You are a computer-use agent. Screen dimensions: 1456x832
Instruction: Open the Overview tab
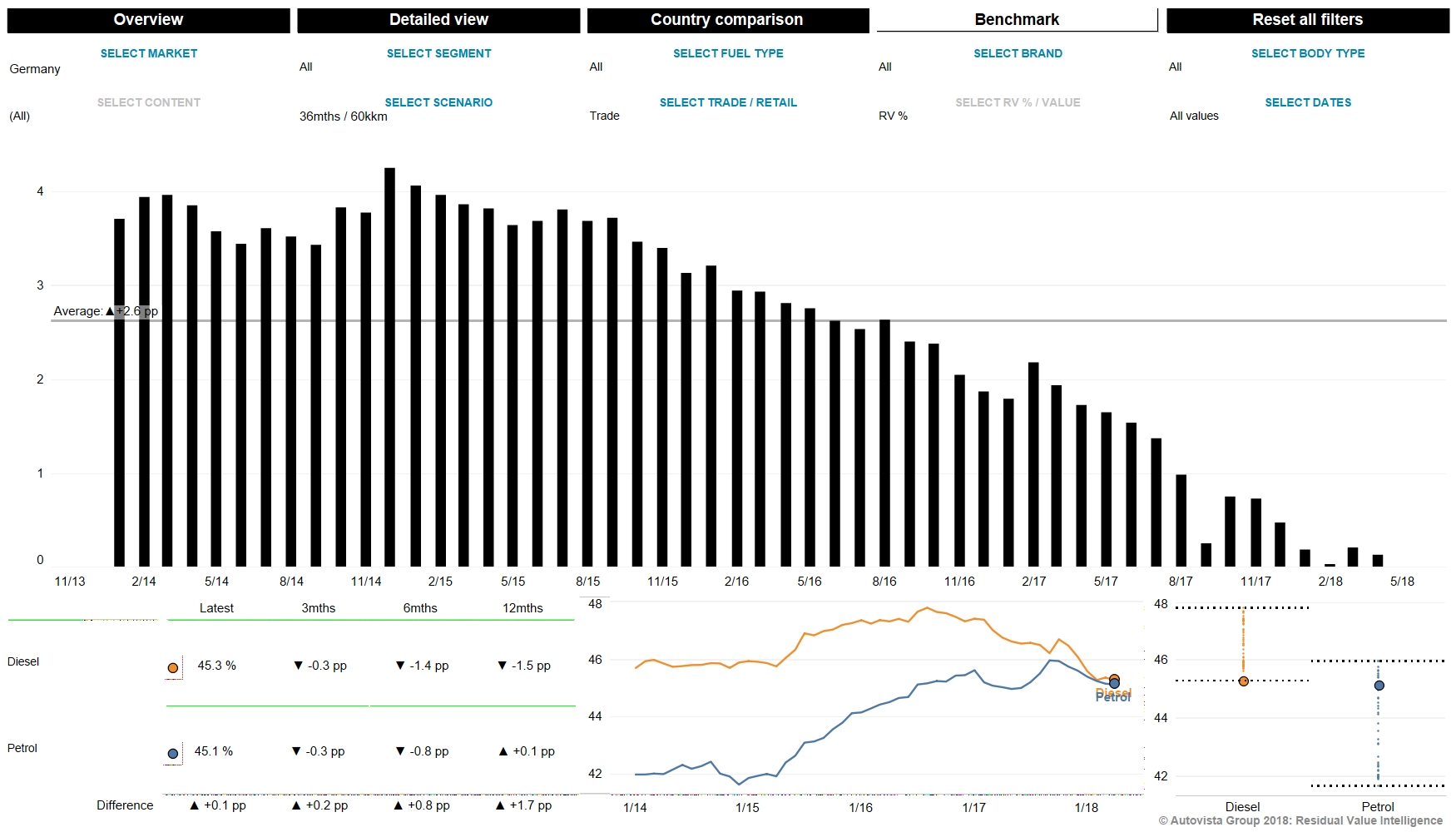pyautogui.click(x=148, y=20)
